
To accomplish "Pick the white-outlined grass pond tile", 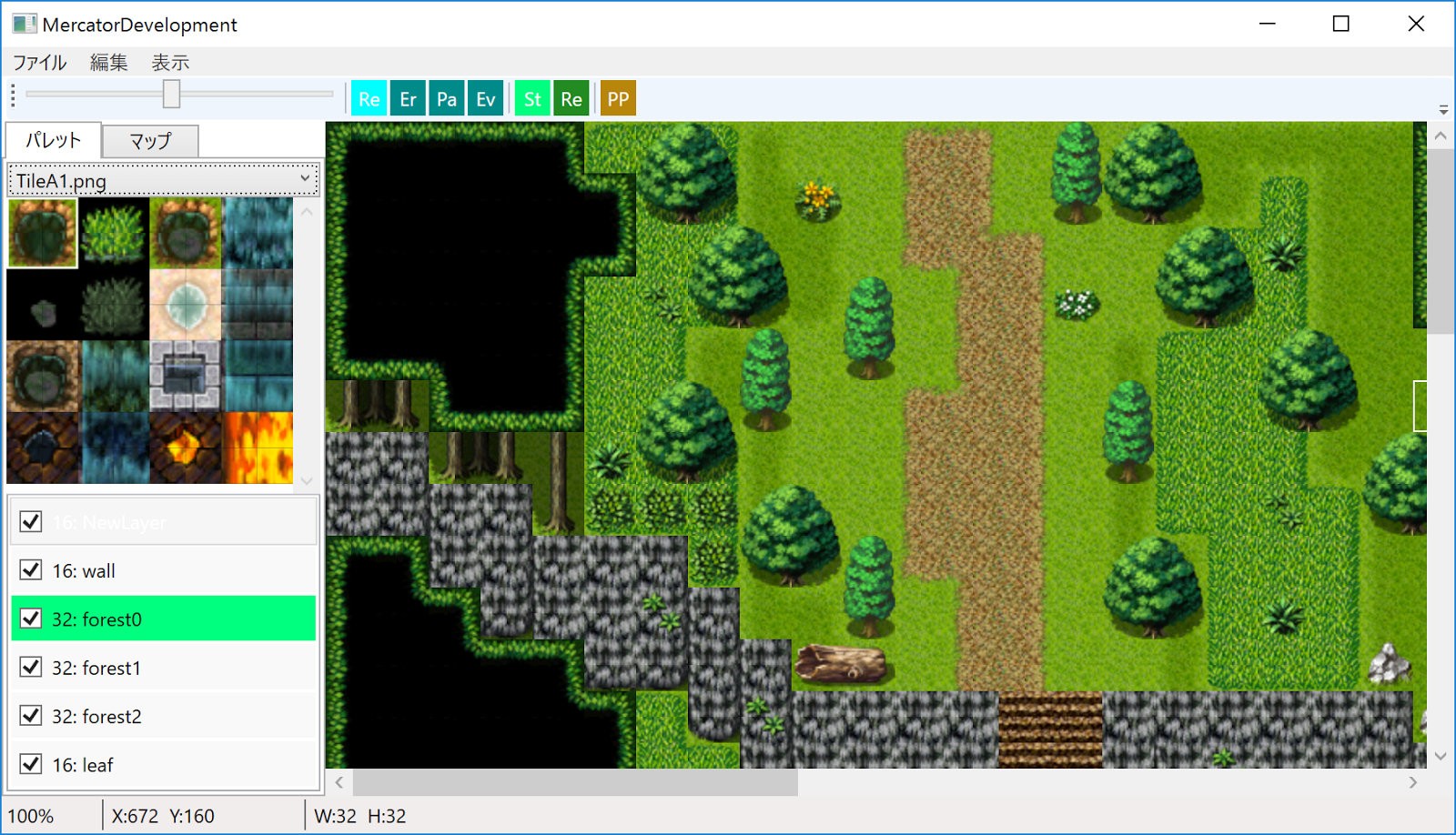I will click(x=43, y=233).
